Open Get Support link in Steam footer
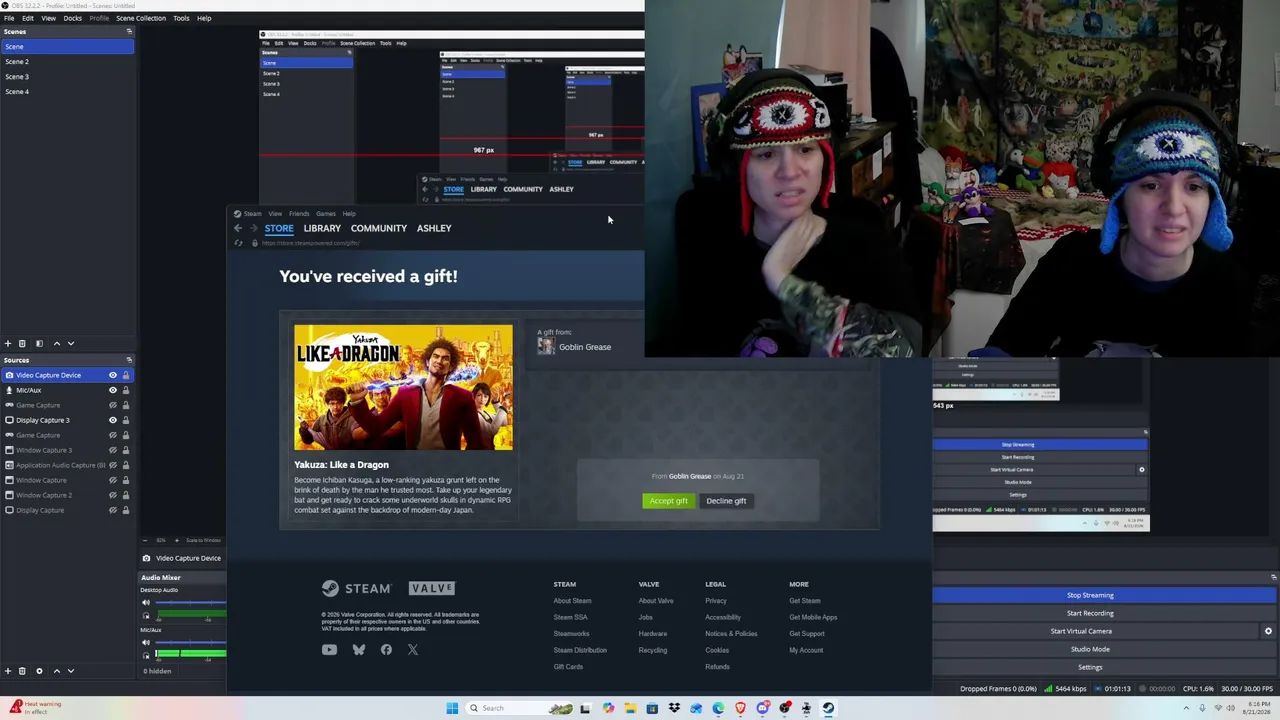The width and height of the screenshot is (1280, 720). point(807,633)
